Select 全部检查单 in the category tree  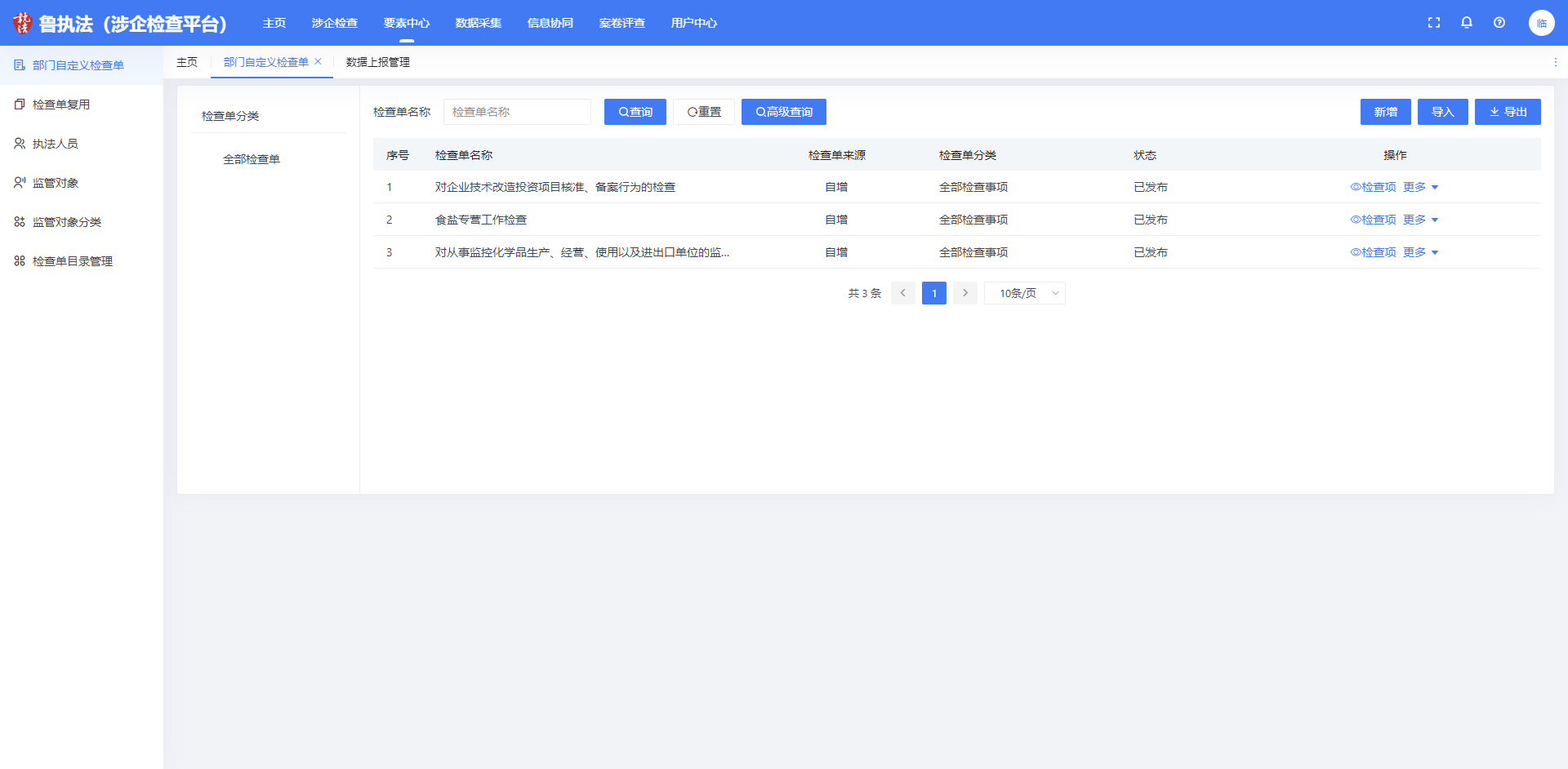(252, 159)
